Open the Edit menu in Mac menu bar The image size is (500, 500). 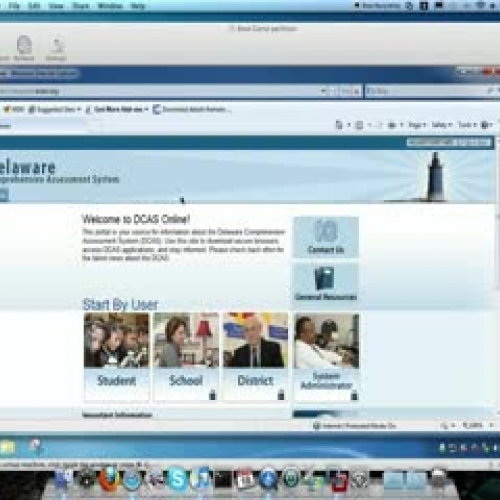coord(34,6)
